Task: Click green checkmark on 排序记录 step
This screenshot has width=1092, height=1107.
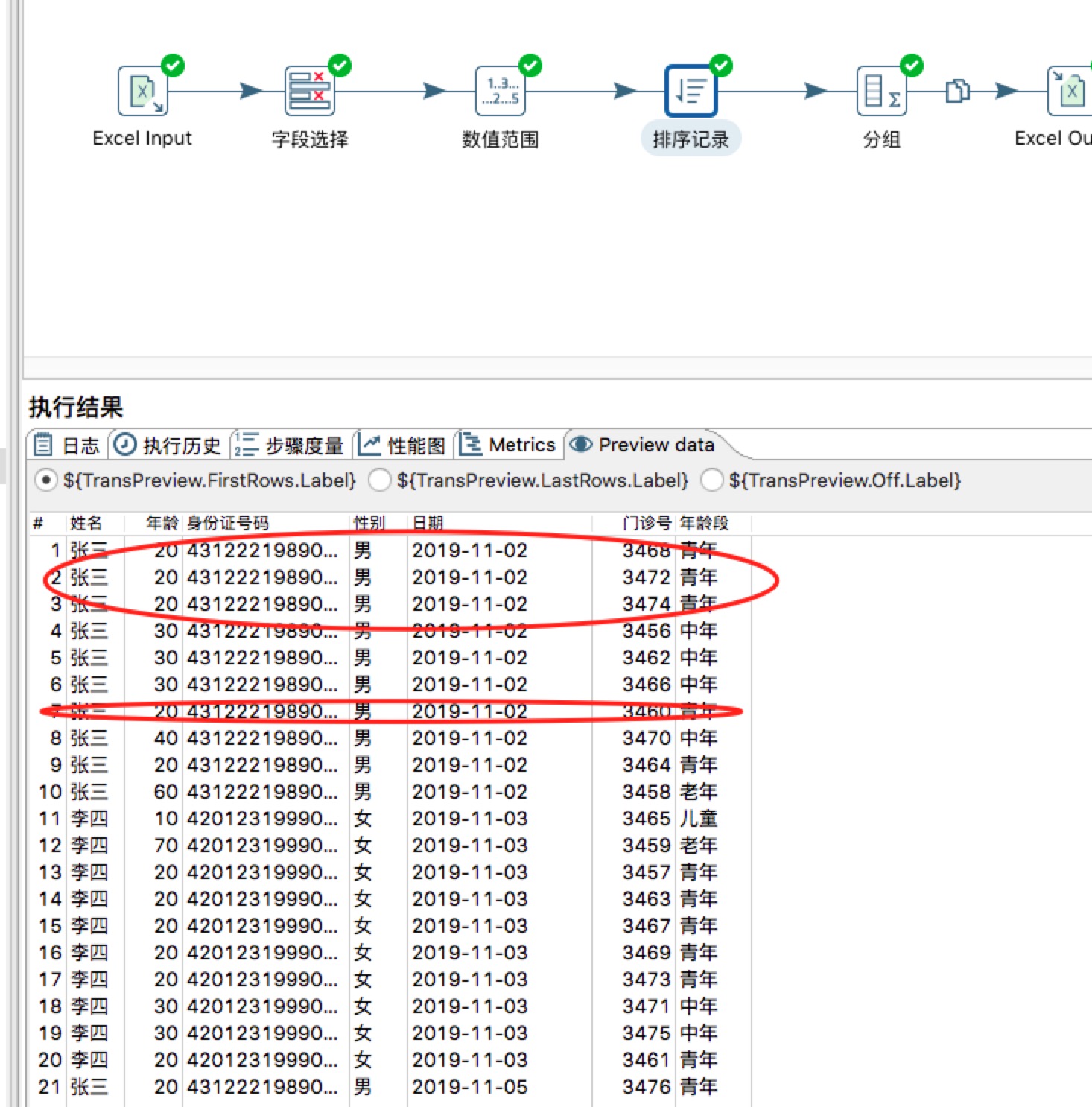Action: pyautogui.click(x=721, y=66)
